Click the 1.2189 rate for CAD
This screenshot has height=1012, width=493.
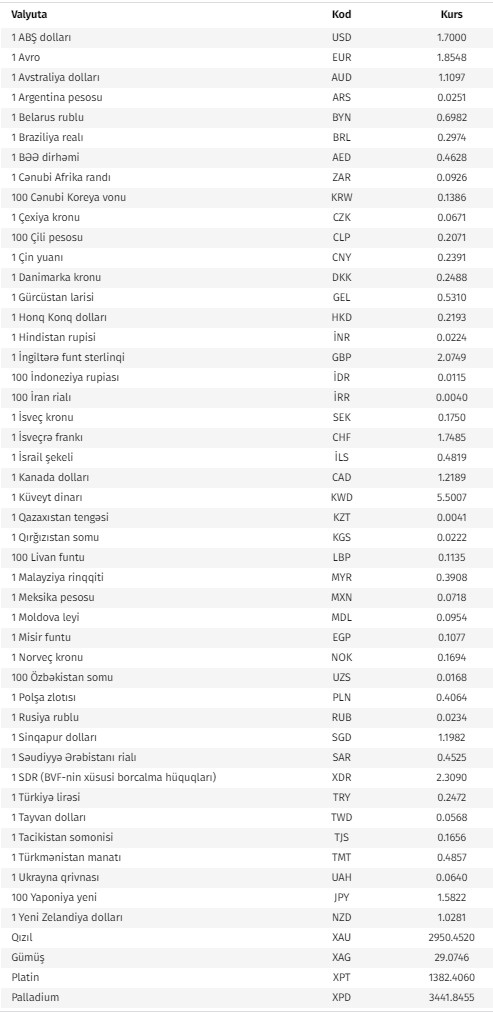452,478
